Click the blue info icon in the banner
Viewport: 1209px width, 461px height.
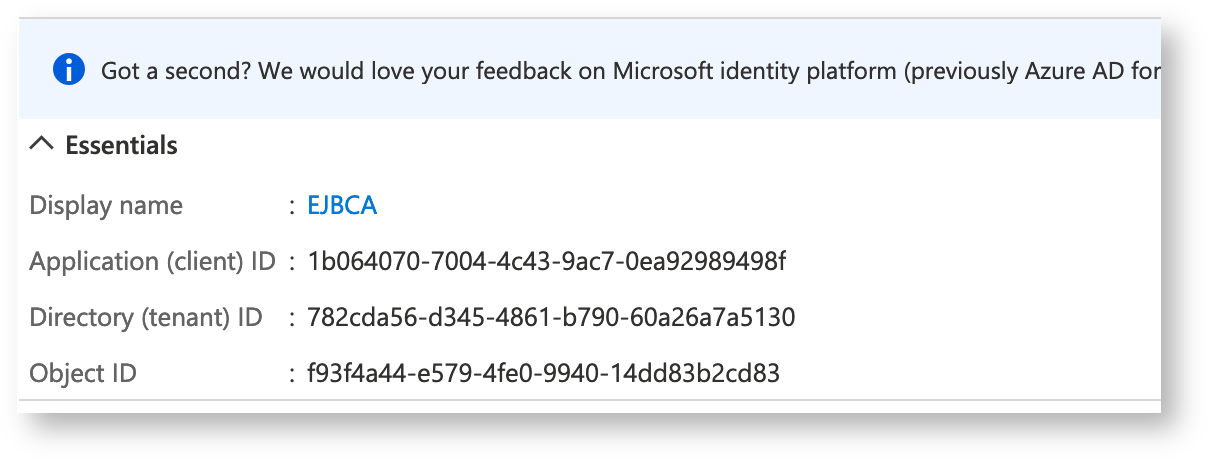pos(68,70)
